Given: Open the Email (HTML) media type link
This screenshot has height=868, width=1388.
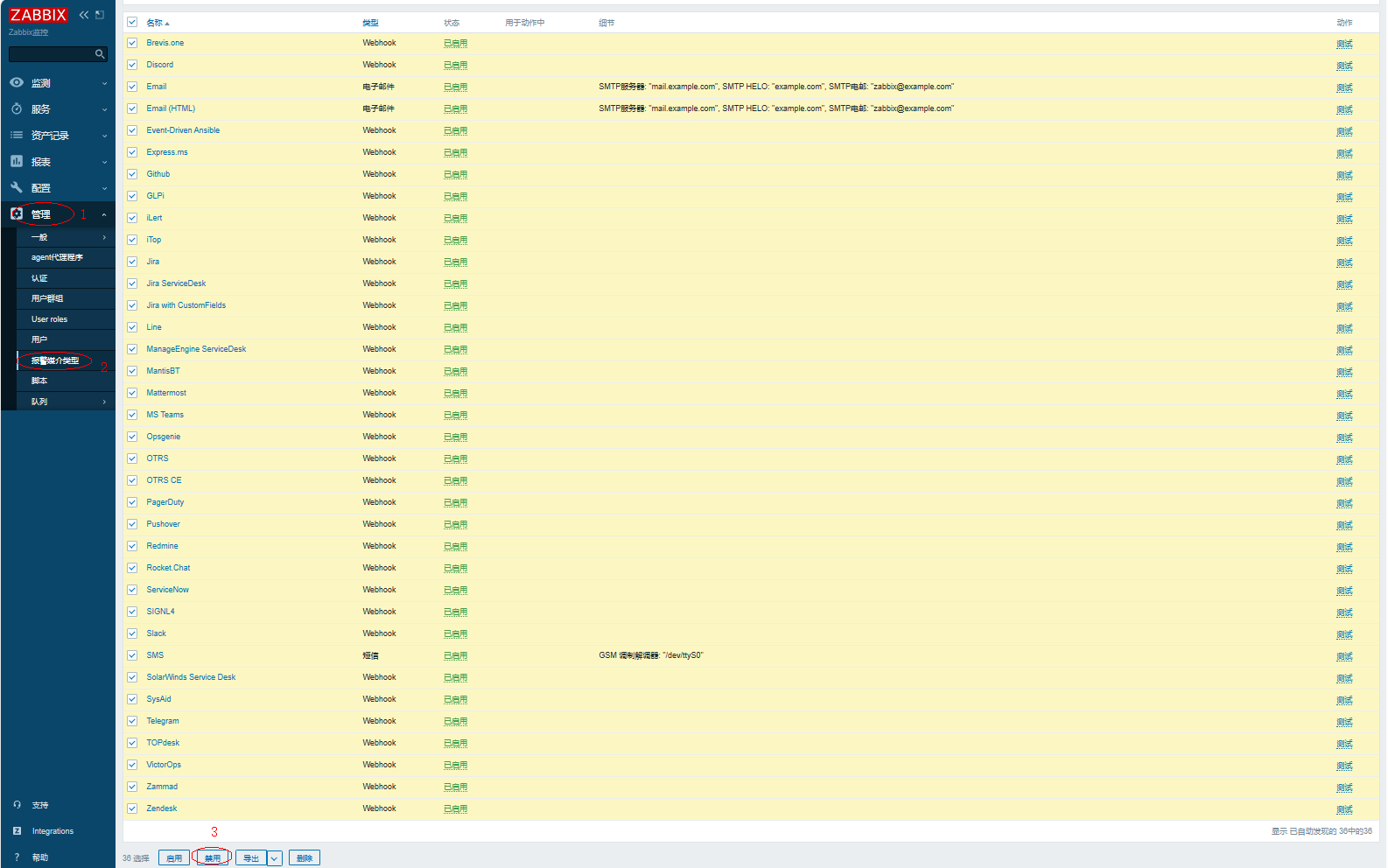Looking at the screenshot, I should pyautogui.click(x=171, y=108).
